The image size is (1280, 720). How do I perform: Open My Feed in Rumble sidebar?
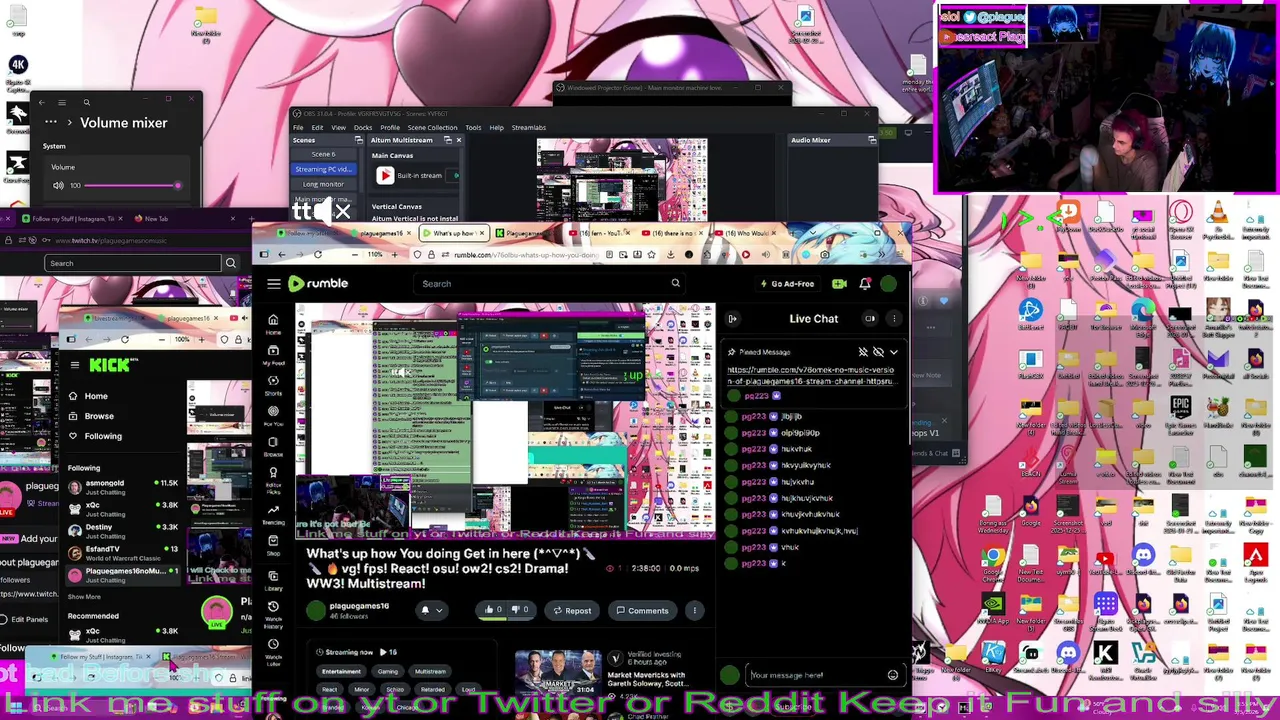pos(272,354)
